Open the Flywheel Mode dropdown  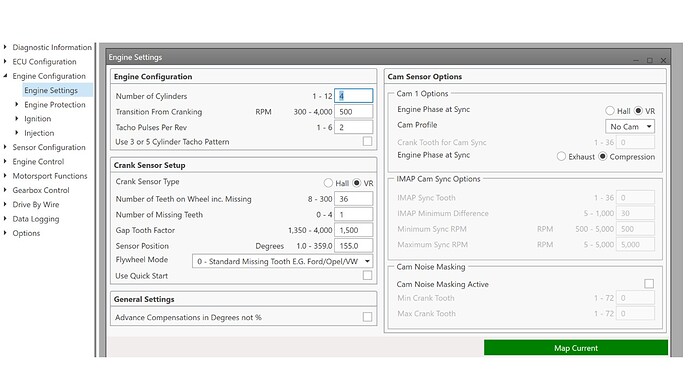pyautogui.click(x=283, y=261)
